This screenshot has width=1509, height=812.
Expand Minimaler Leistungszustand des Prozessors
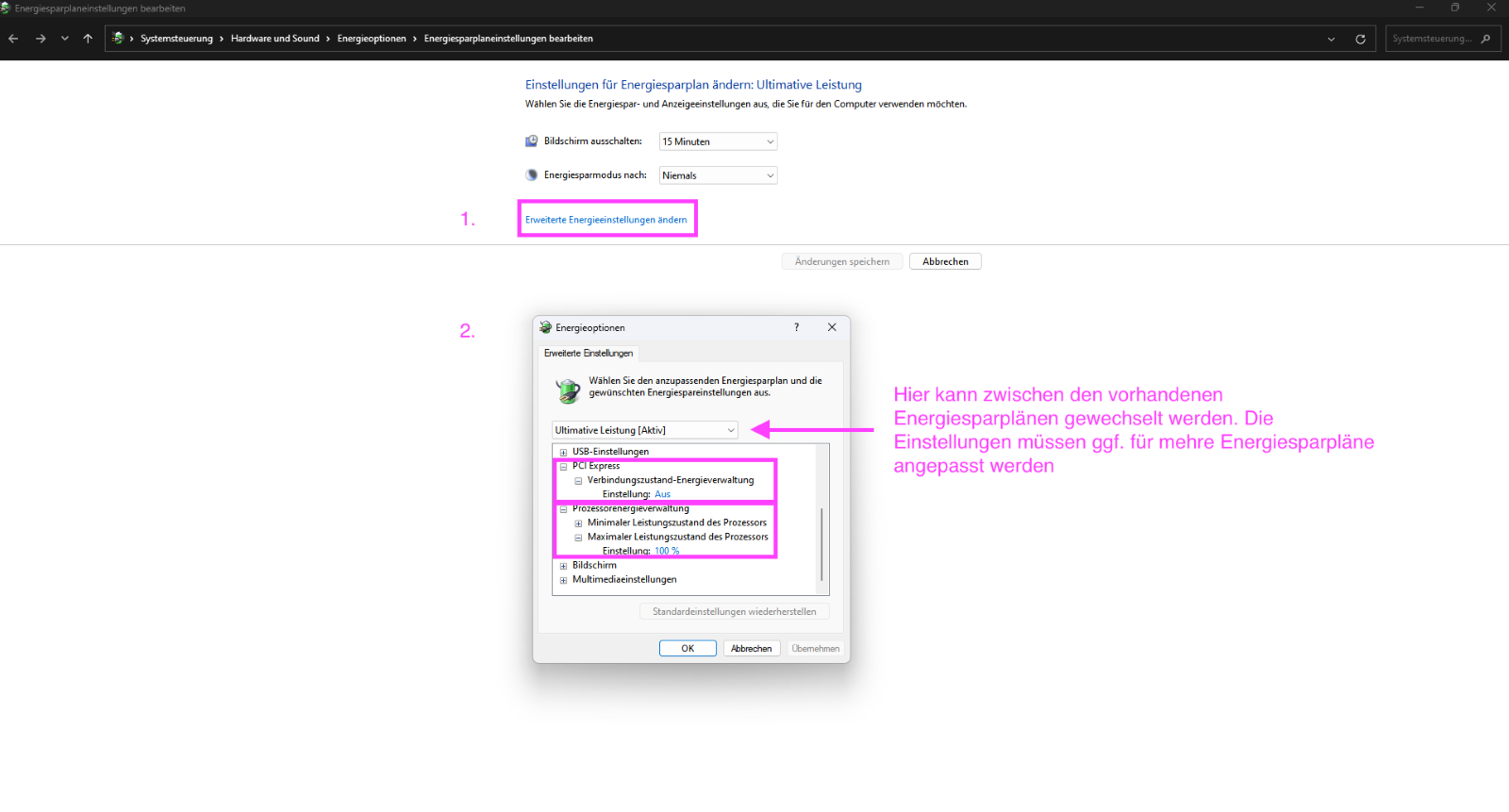click(578, 522)
